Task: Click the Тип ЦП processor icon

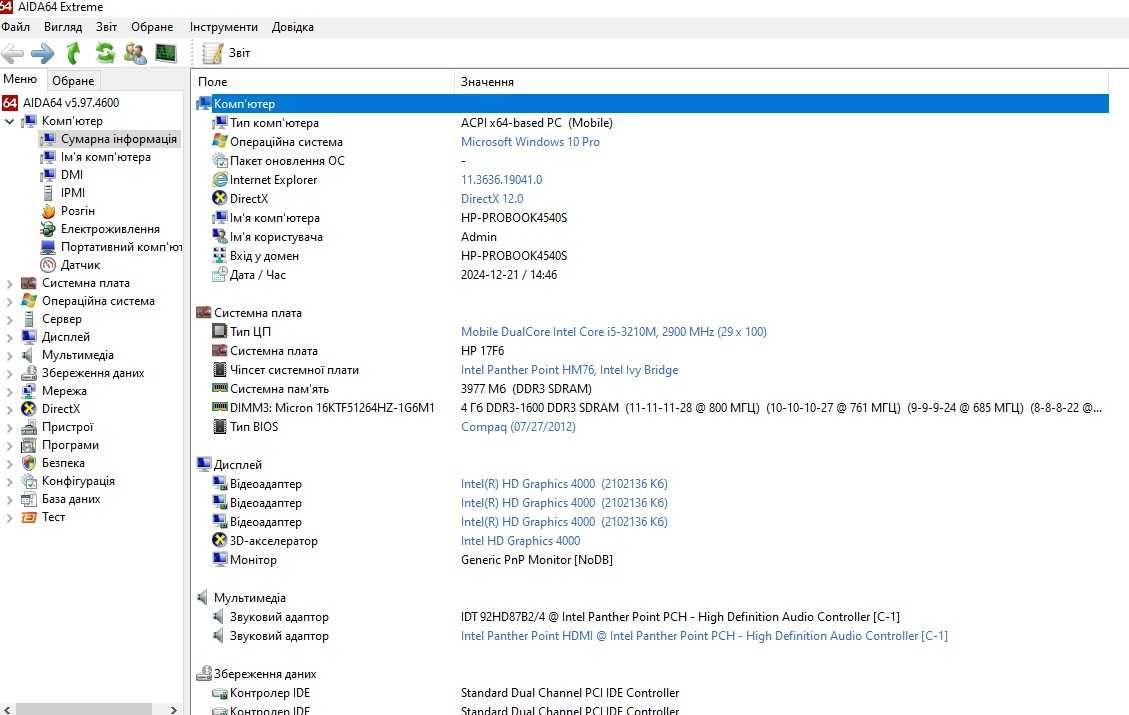Action: (x=220, y=331)
